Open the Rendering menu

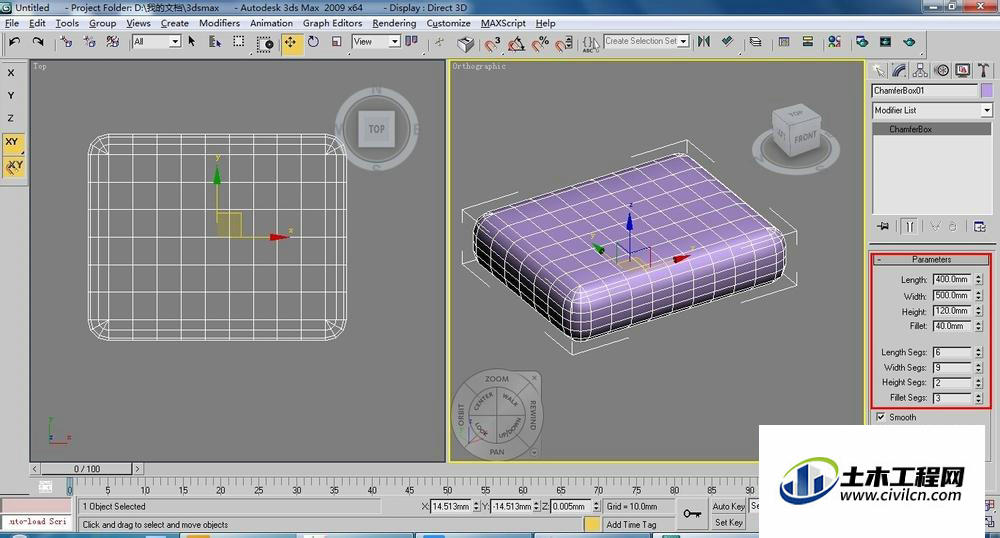pyautogui.click(x=394, y=23)
